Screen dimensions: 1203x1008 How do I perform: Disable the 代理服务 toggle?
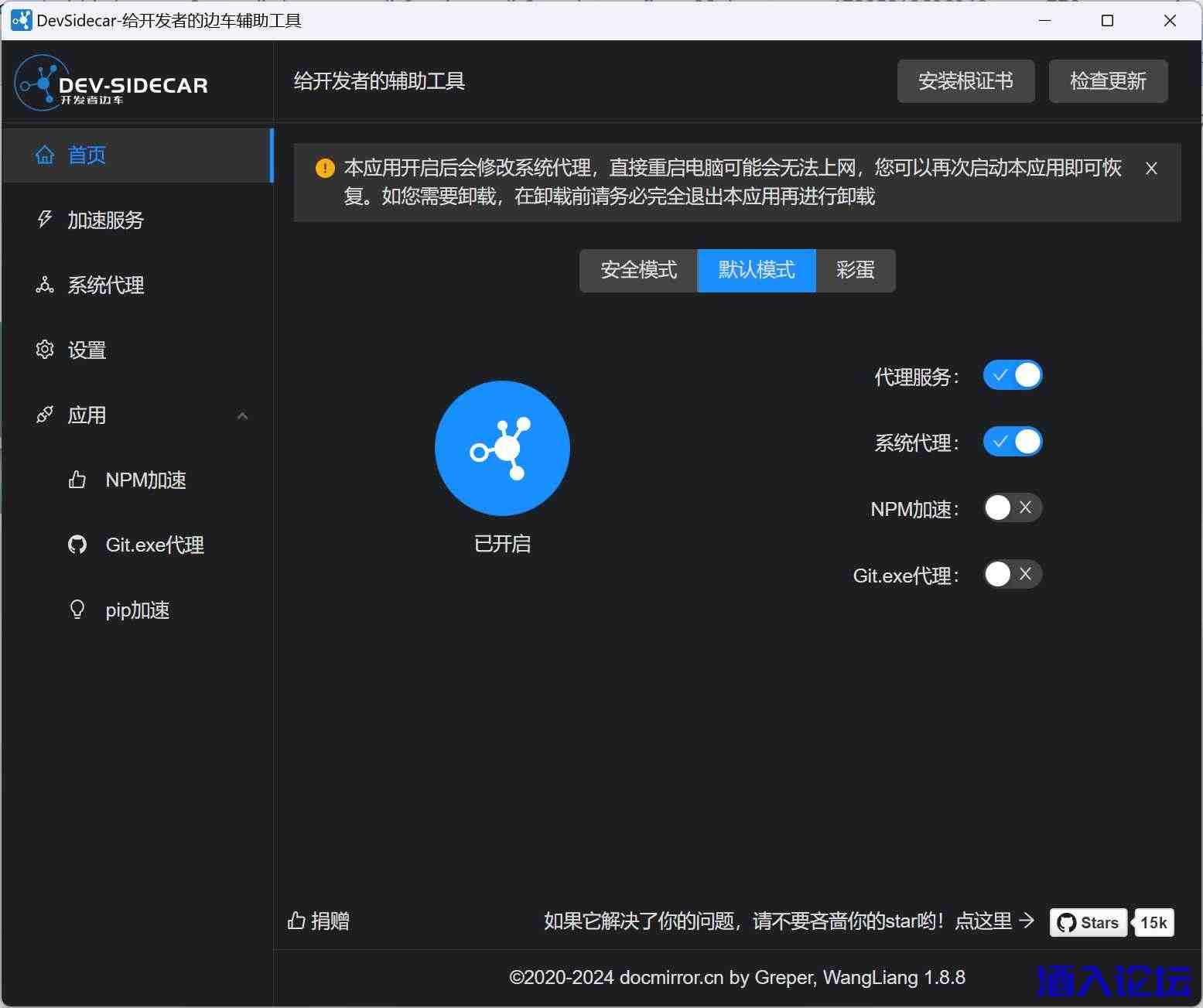click(x=1012, y=374)
